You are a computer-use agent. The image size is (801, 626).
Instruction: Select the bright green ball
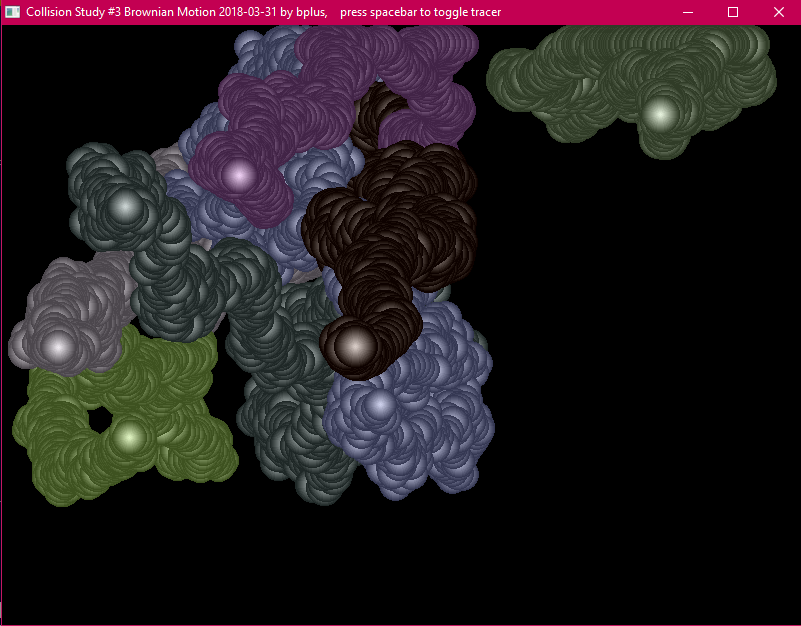tap(128, 436)
